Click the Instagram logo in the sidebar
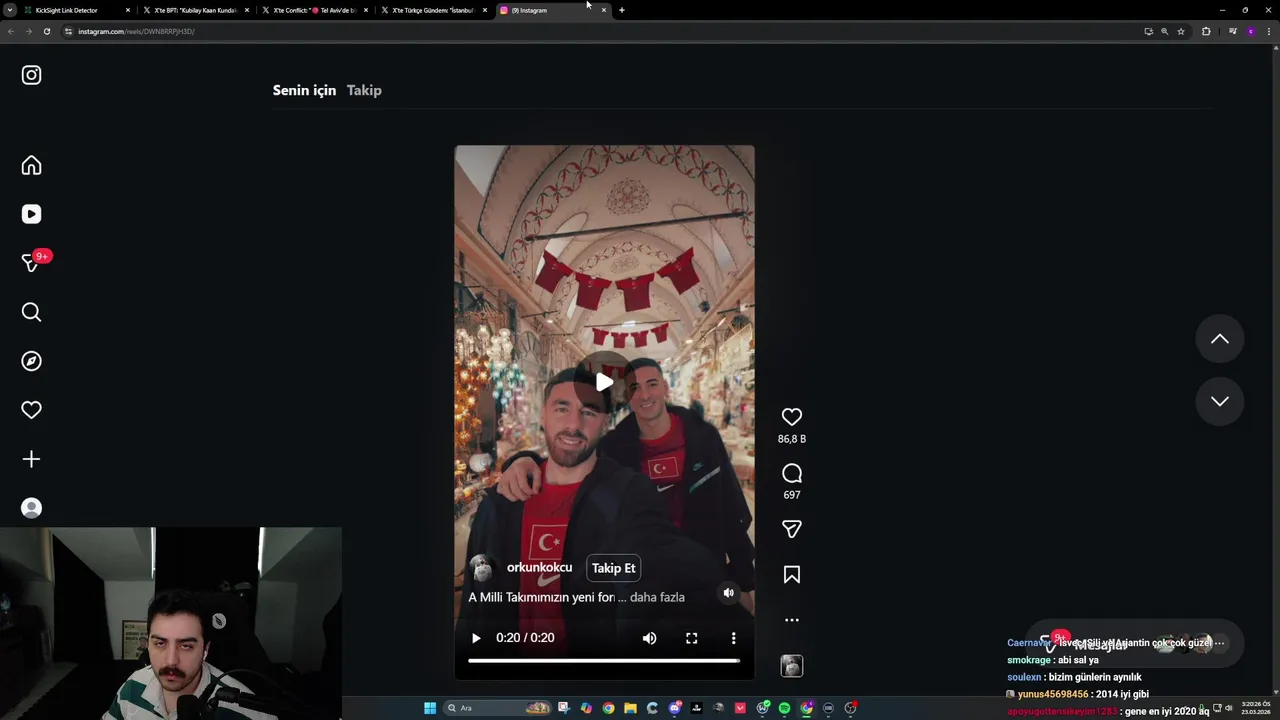Viewport: 1280px width, 720px height. pyautogui.click(x=31, y=75)
